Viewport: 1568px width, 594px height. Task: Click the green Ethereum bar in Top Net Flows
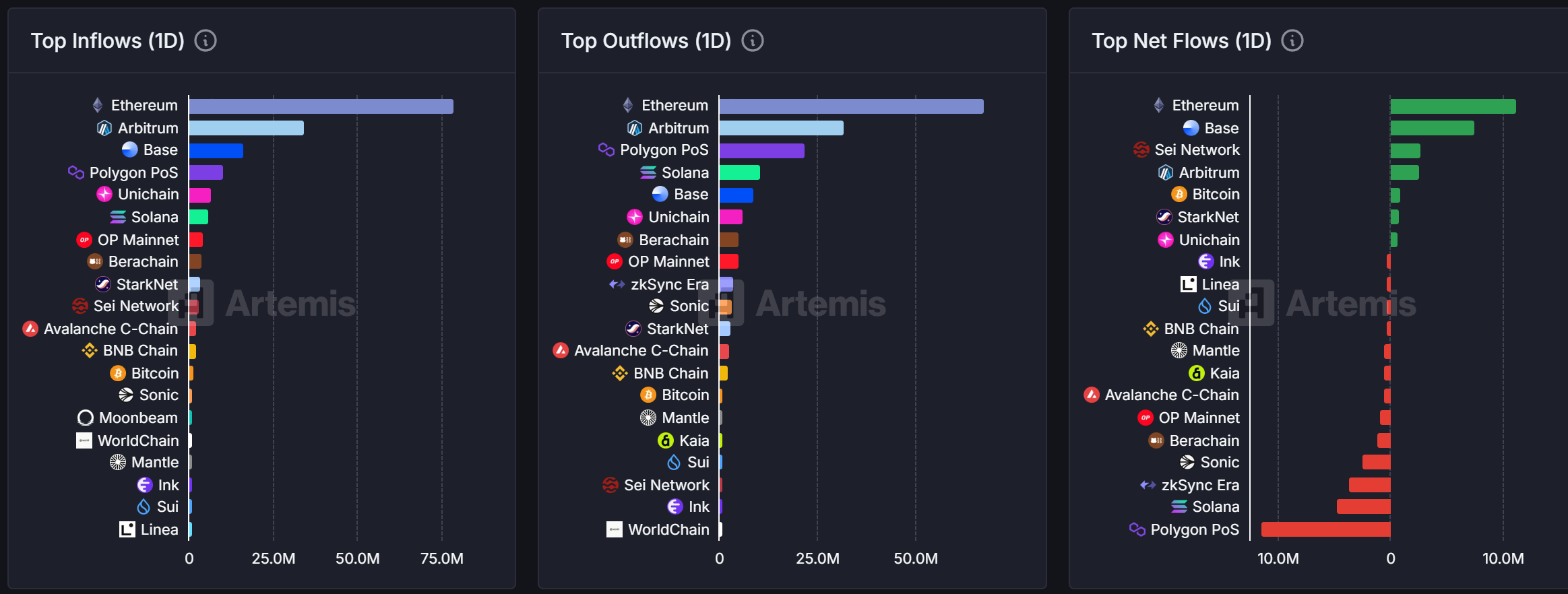pyautogui.click(x=1453, y=106)
